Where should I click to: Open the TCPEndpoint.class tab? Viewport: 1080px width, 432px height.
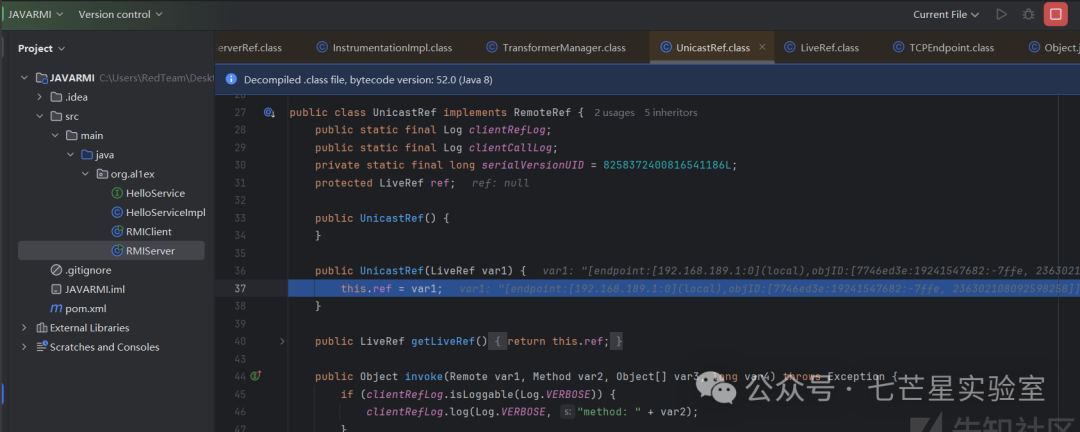(x=944, y=48)
